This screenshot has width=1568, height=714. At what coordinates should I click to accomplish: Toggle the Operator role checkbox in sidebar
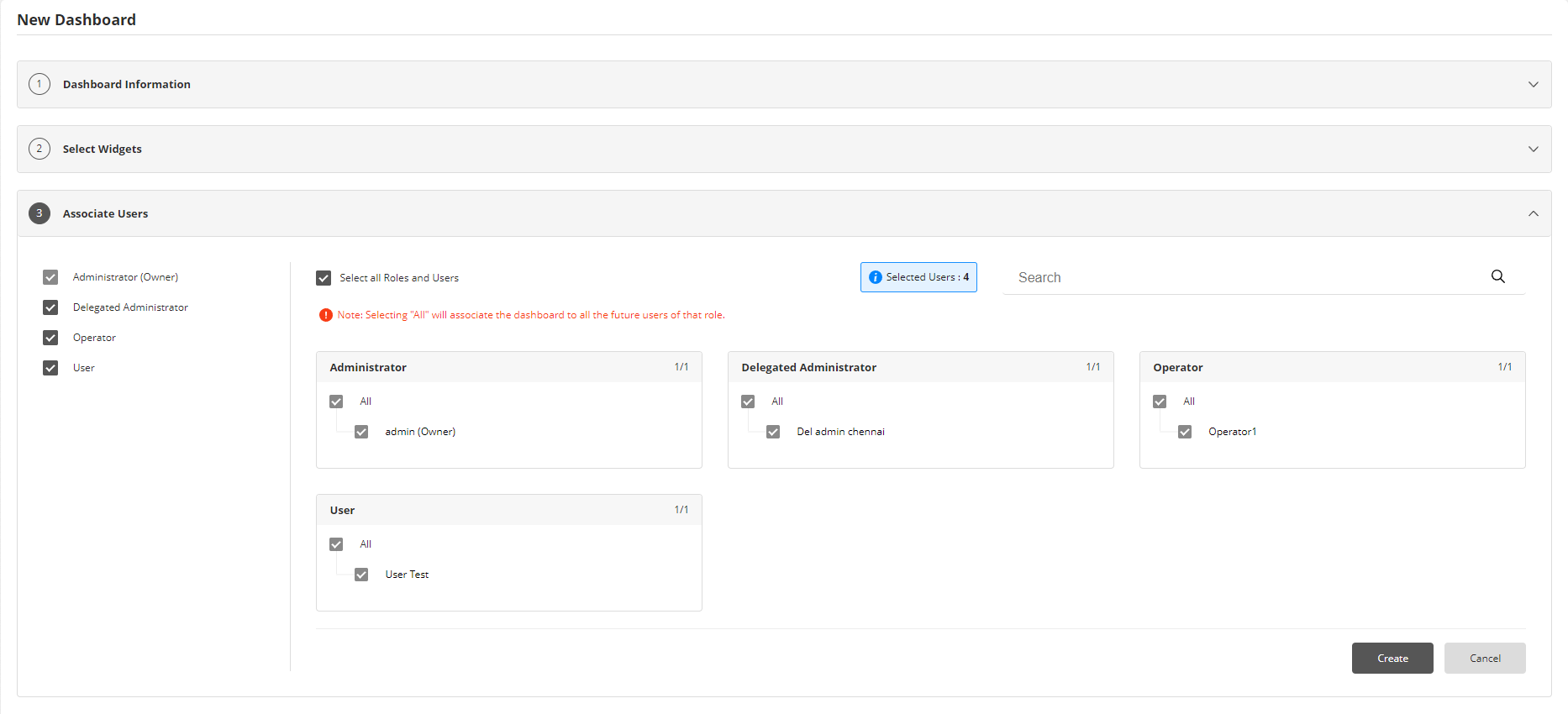tap(50, 338)
